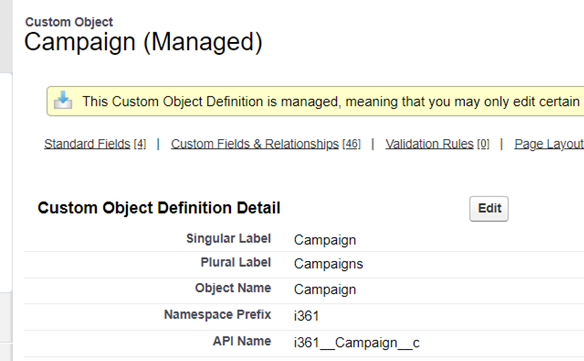Click the Namespace Prefix field label

[x=218, y=314]
